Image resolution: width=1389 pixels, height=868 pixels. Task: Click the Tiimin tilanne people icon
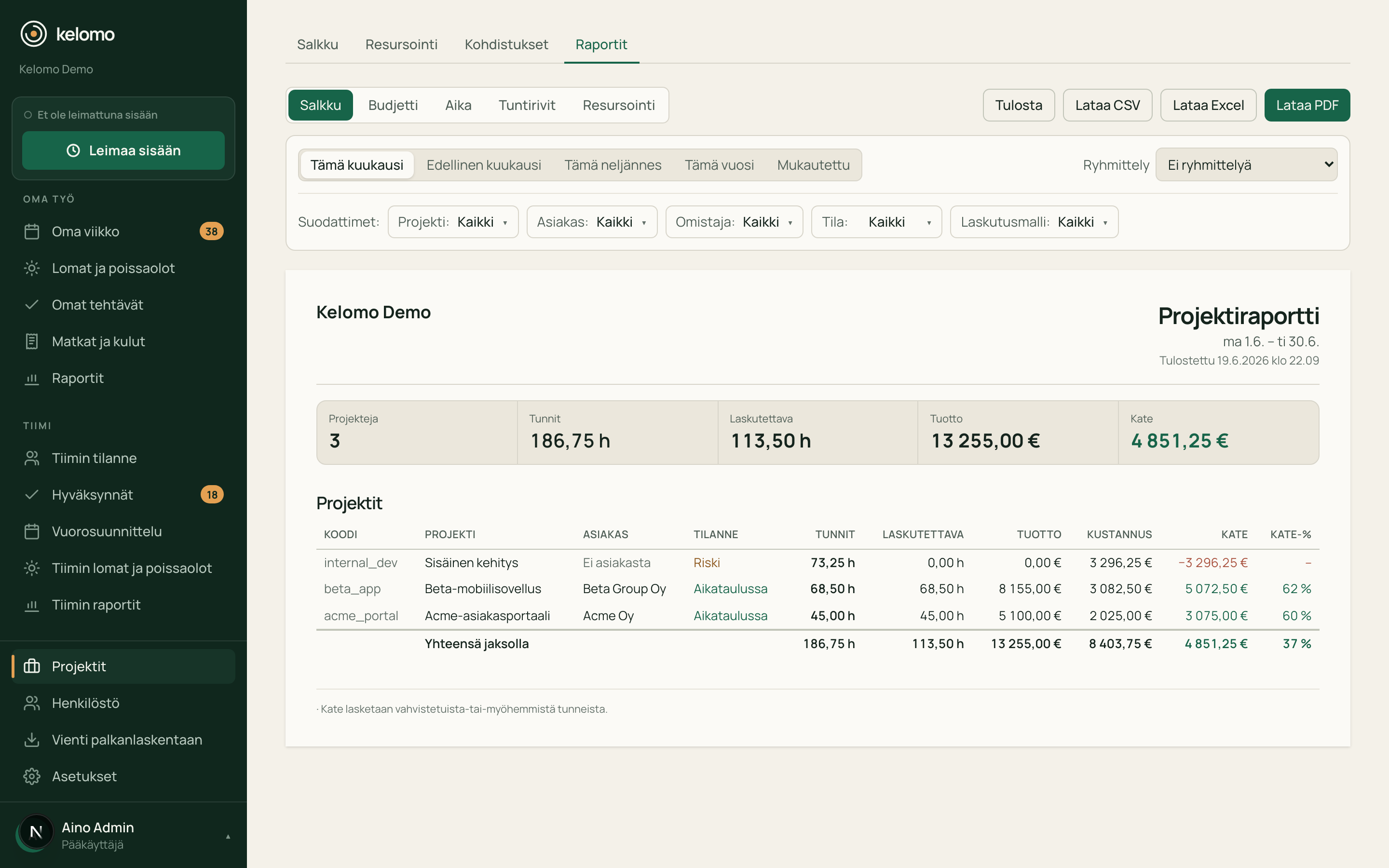[31, 458]
